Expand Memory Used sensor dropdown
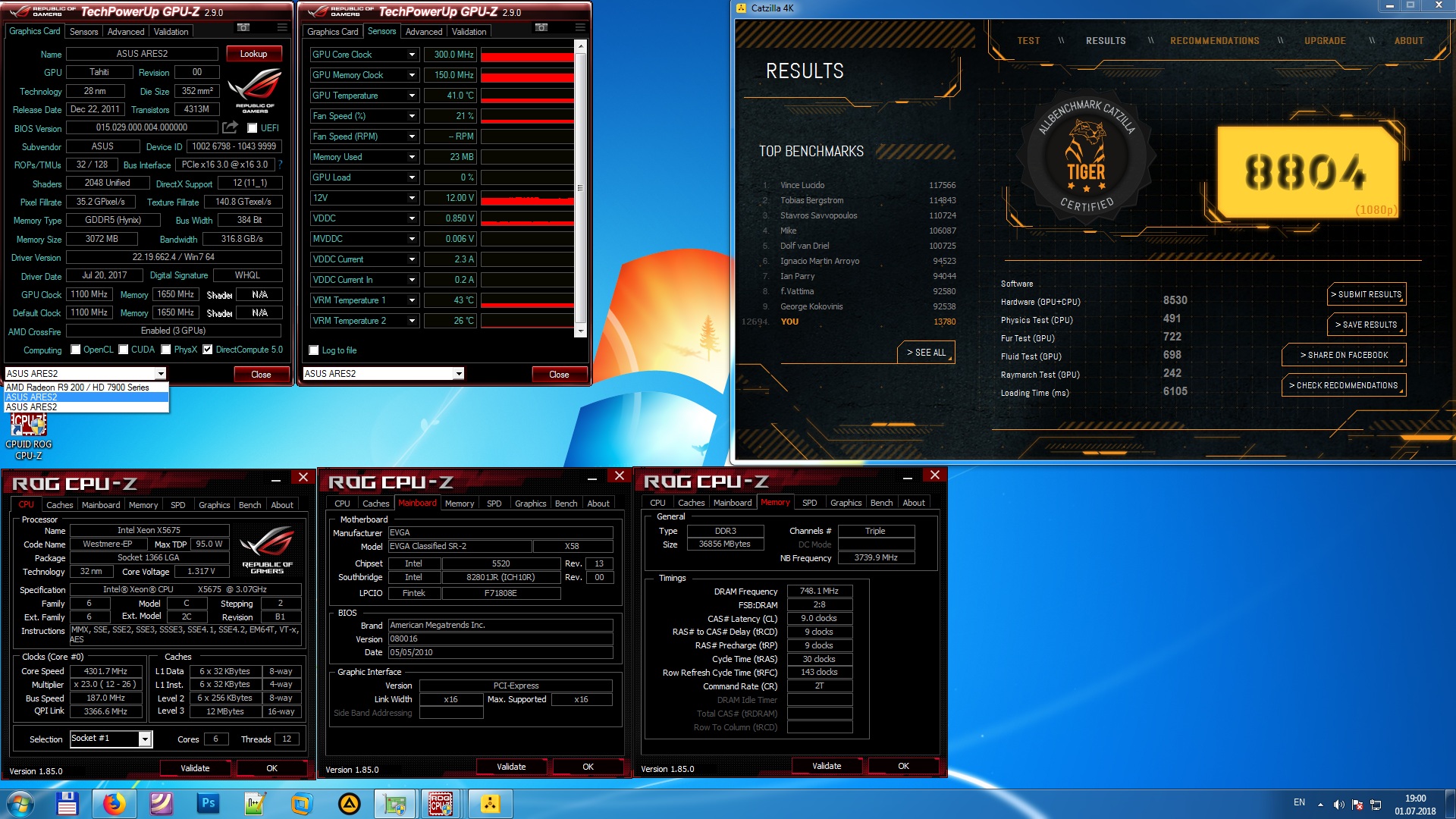1456x819 pixels. coord(412,157)
